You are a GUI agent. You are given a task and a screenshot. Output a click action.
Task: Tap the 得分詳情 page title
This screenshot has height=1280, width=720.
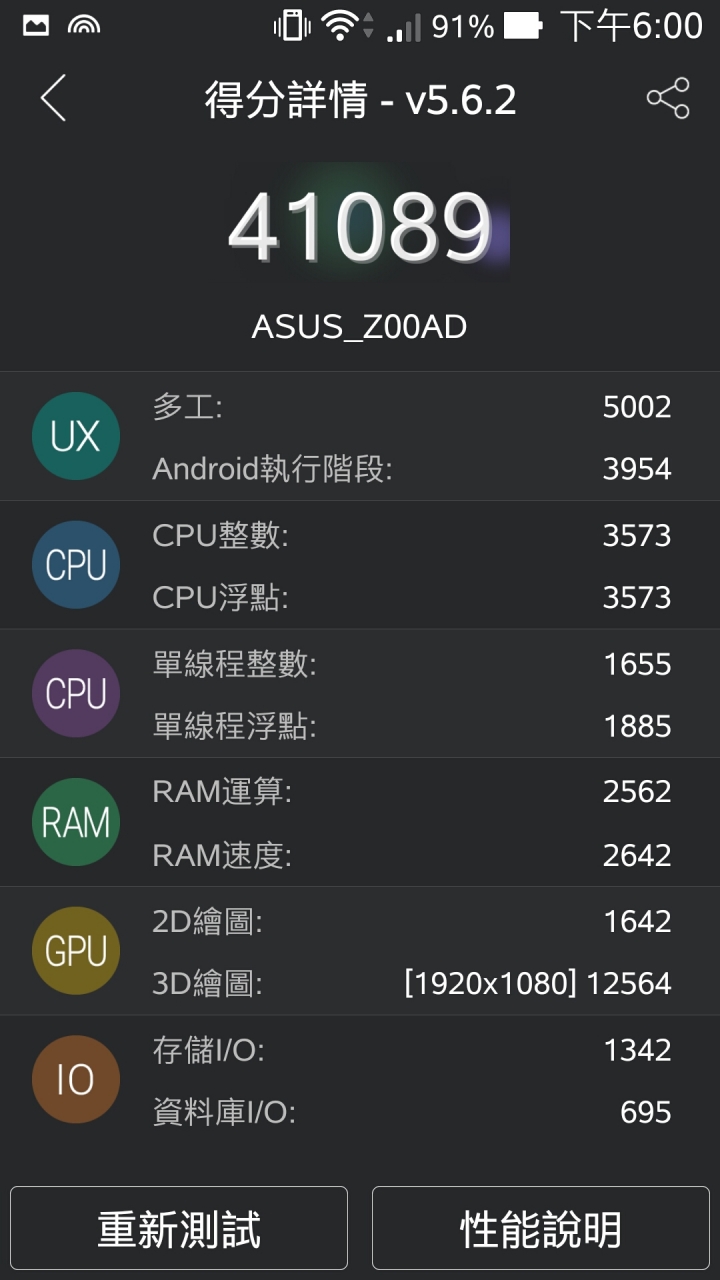[286, 100]
